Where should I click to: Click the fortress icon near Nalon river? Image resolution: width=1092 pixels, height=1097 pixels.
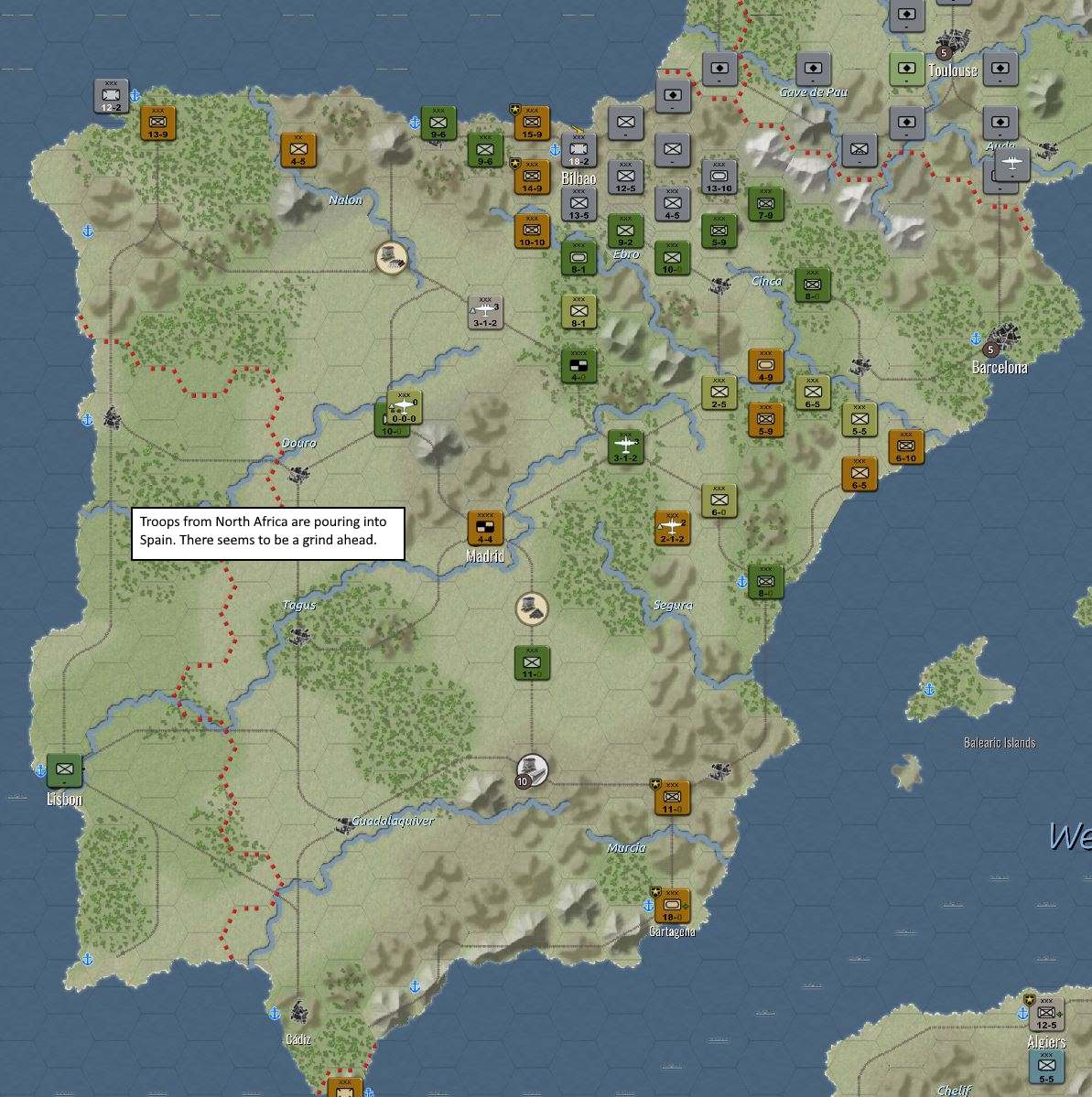(392, 257)
